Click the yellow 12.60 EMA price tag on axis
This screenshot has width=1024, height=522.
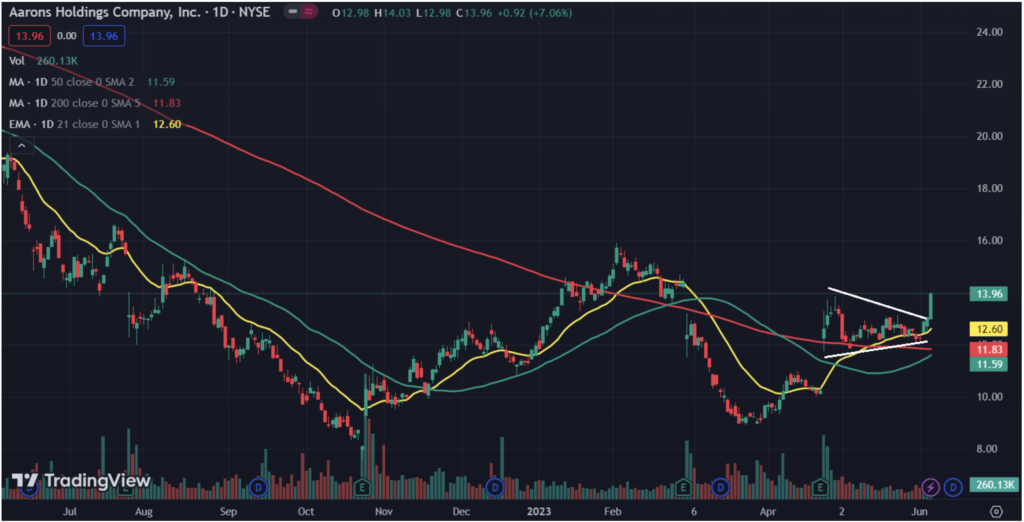tap(989, 329)
